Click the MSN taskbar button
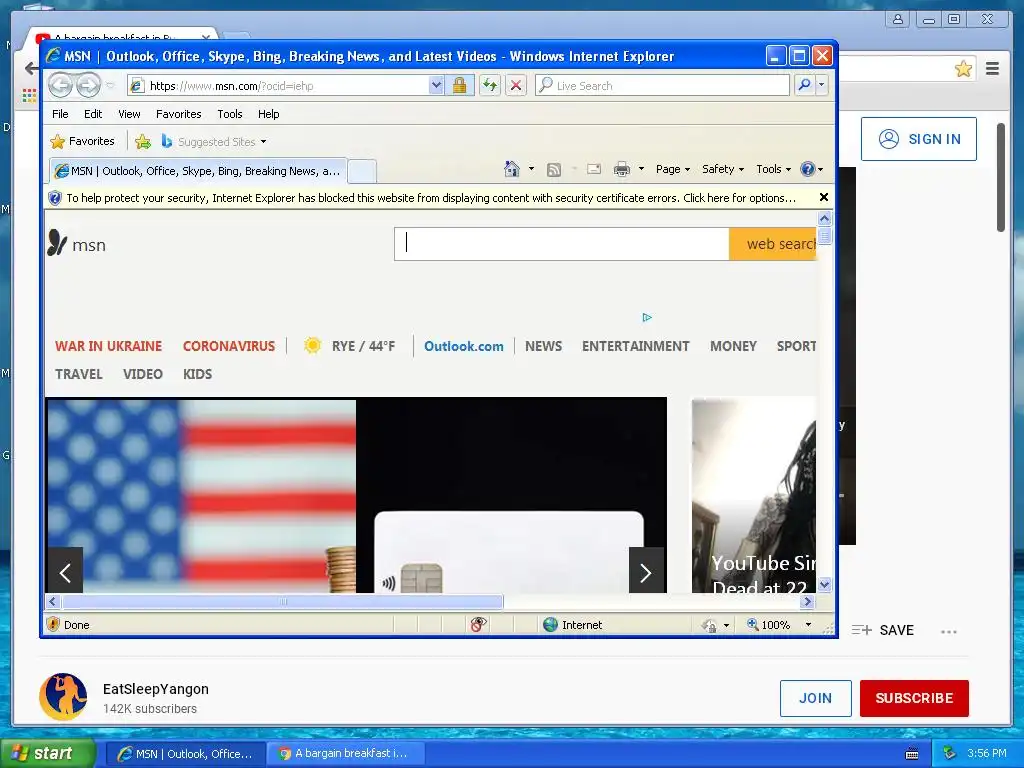 185,753
